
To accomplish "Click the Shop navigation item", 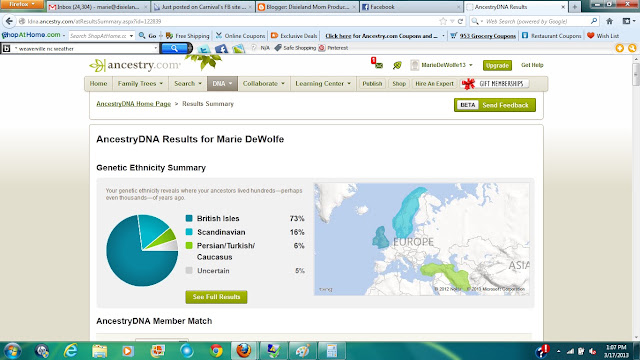I will click(399, 84).
